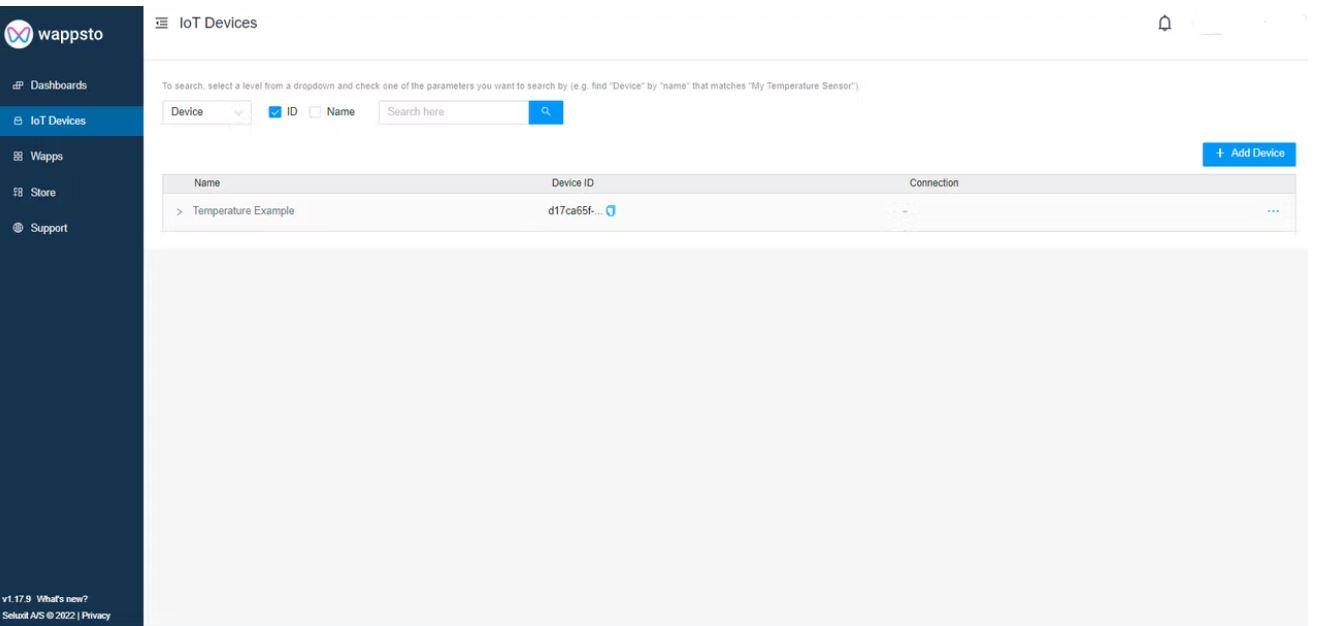Viewport: 1343px width, 626px height.
Task: Click the wappsto logo icon
Action: (x=20, y=34)
